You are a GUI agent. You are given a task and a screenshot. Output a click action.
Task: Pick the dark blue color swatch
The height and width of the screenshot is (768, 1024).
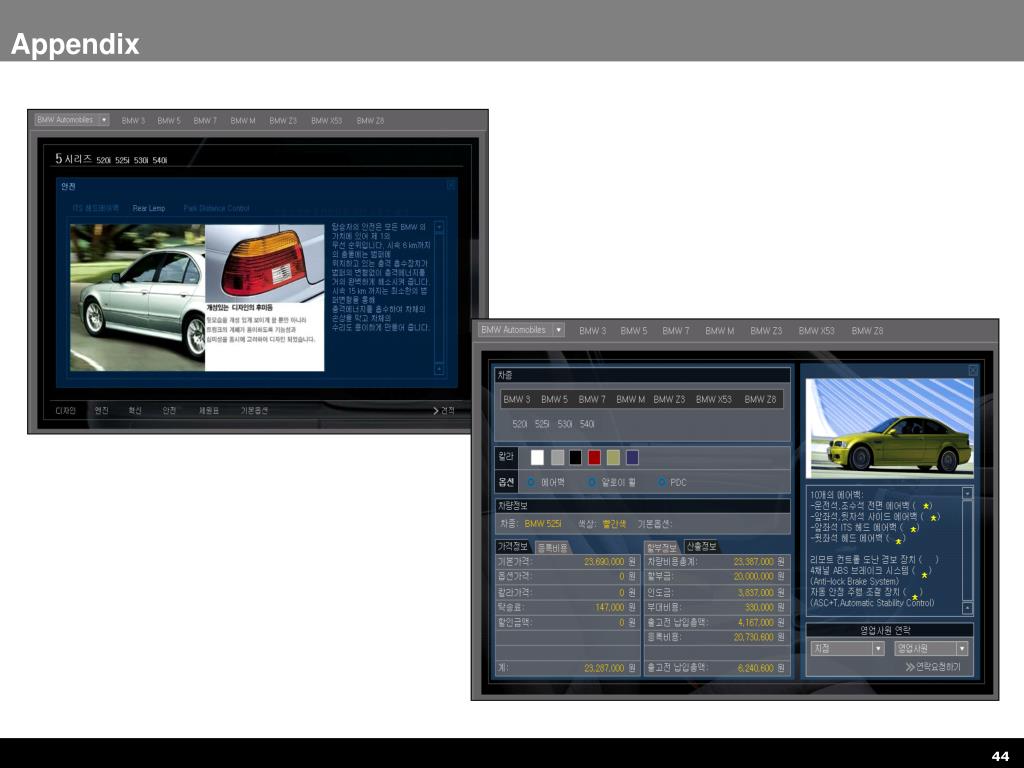coord(632,458)
